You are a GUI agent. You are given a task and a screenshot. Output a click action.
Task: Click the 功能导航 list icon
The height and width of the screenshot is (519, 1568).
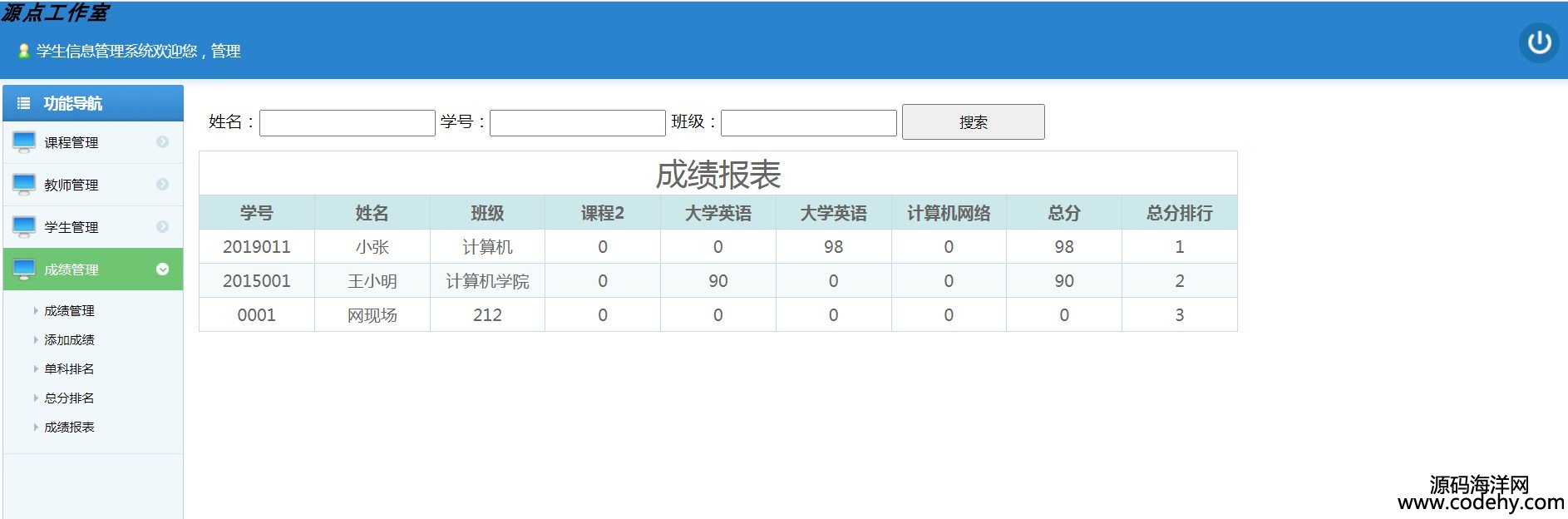[x=23, y=103]
